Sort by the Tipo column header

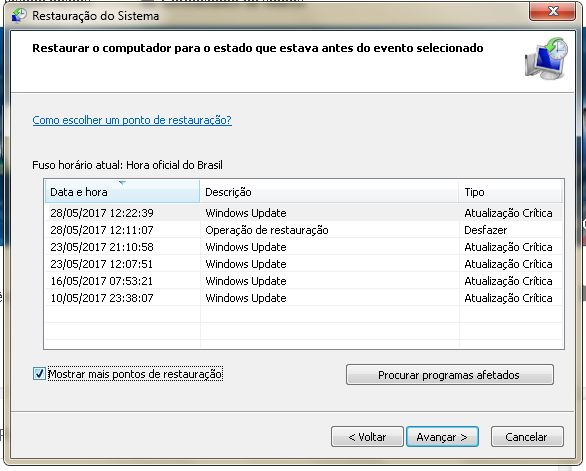[511, 192]
